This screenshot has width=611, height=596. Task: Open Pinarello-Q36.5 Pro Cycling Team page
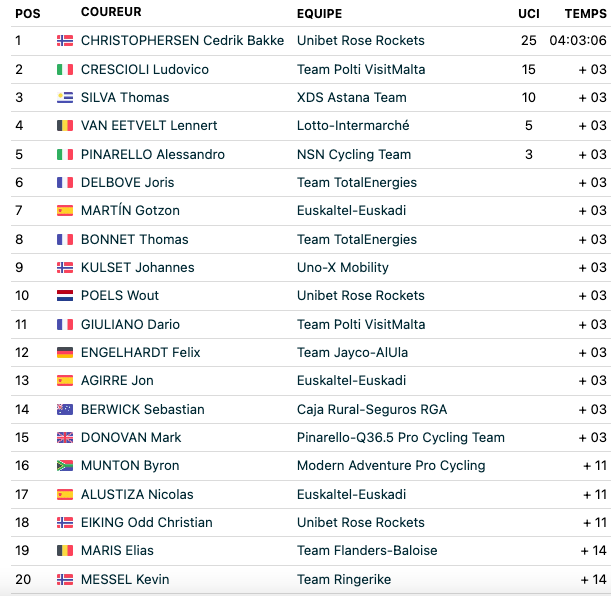click(x=401, y=437)
